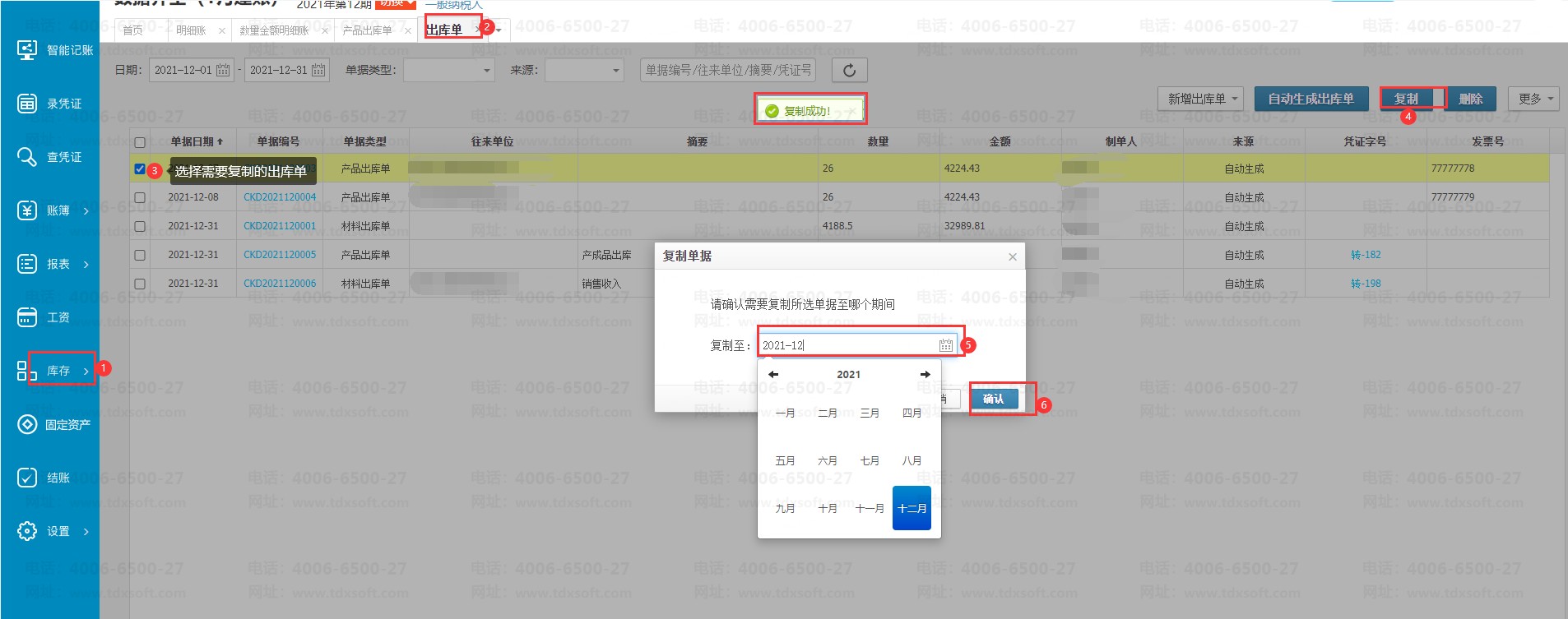Open calendar icon in 复制至 field

(945, 345)
